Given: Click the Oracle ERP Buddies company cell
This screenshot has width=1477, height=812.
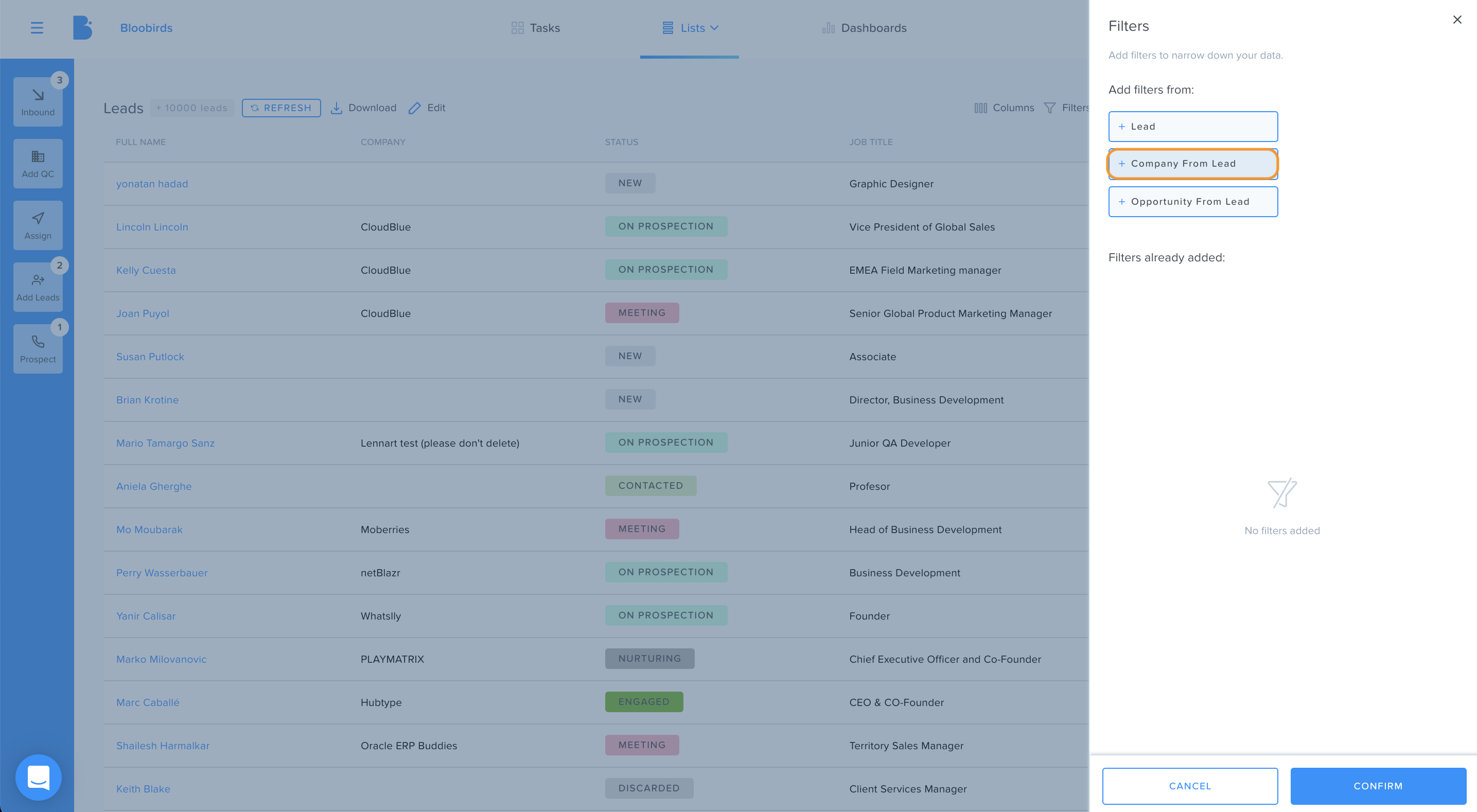Looking at the screenshot, I should tap(408, 746).
